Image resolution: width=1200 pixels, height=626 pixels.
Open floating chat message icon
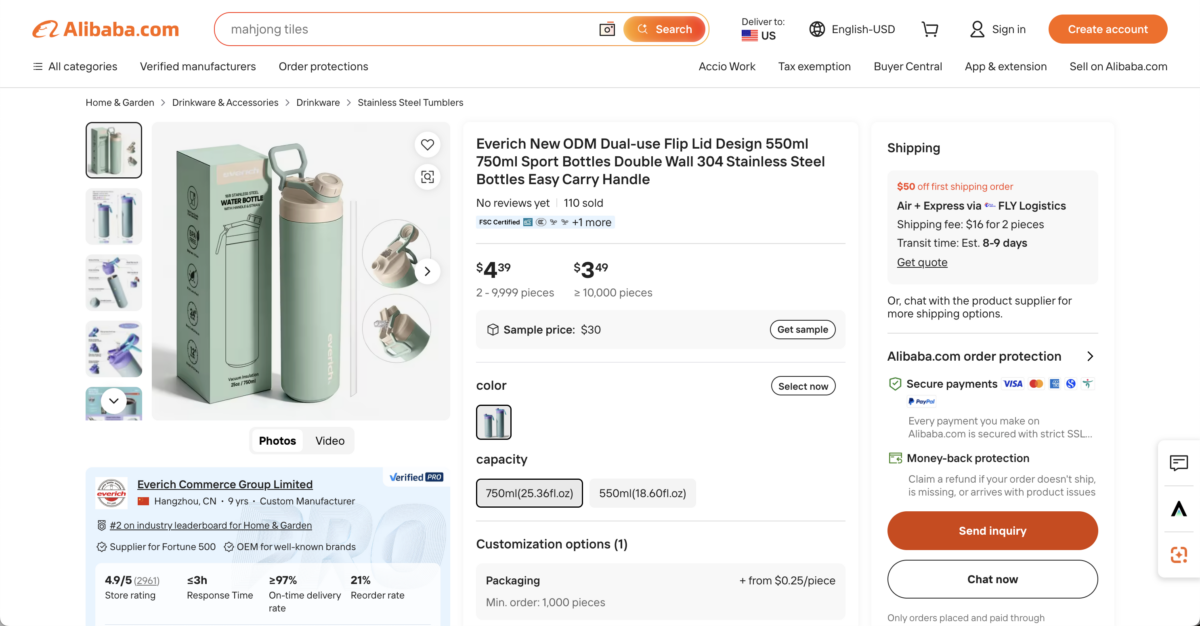(1179, 463)
